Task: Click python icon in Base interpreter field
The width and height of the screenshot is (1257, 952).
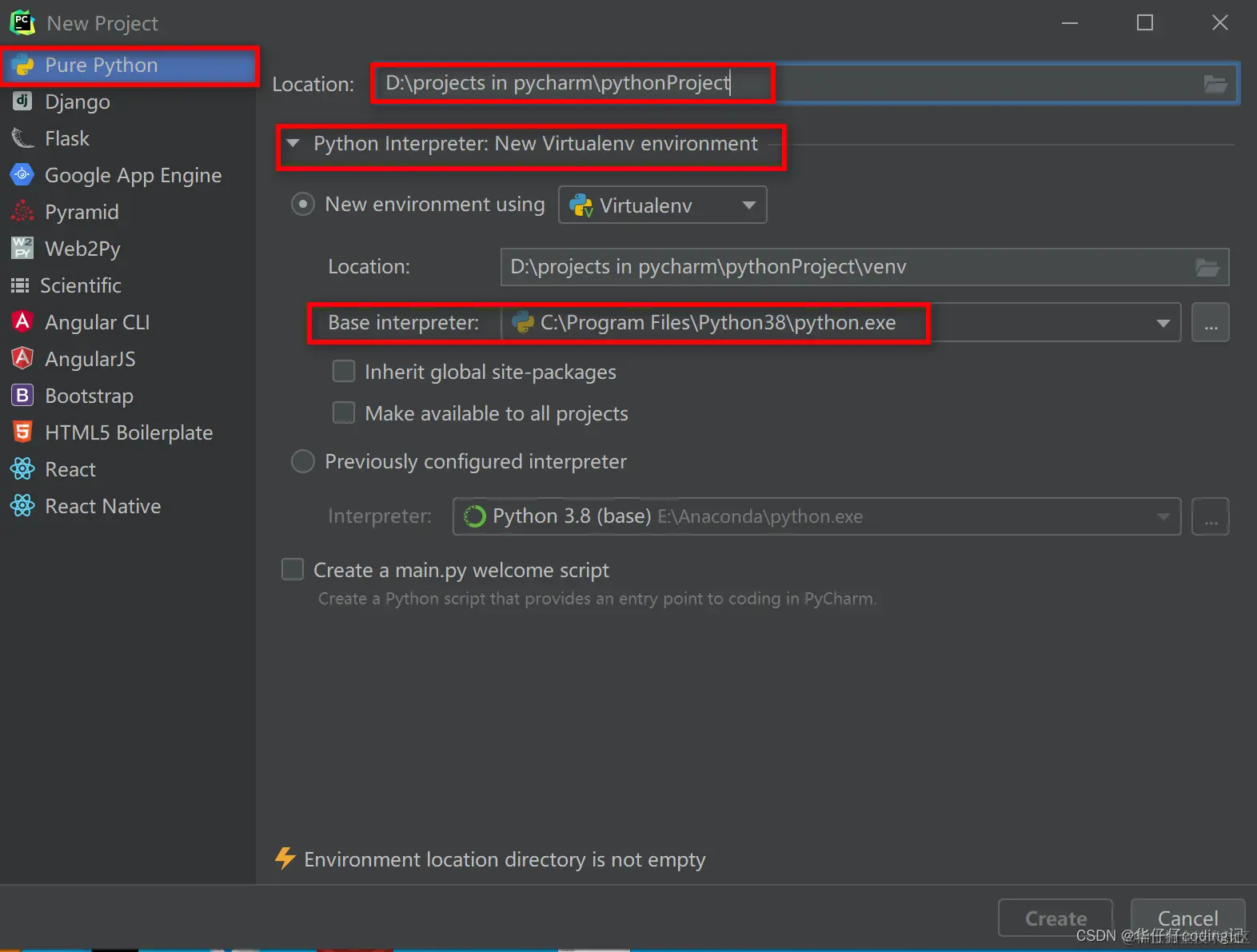Action: coord(523,322)
